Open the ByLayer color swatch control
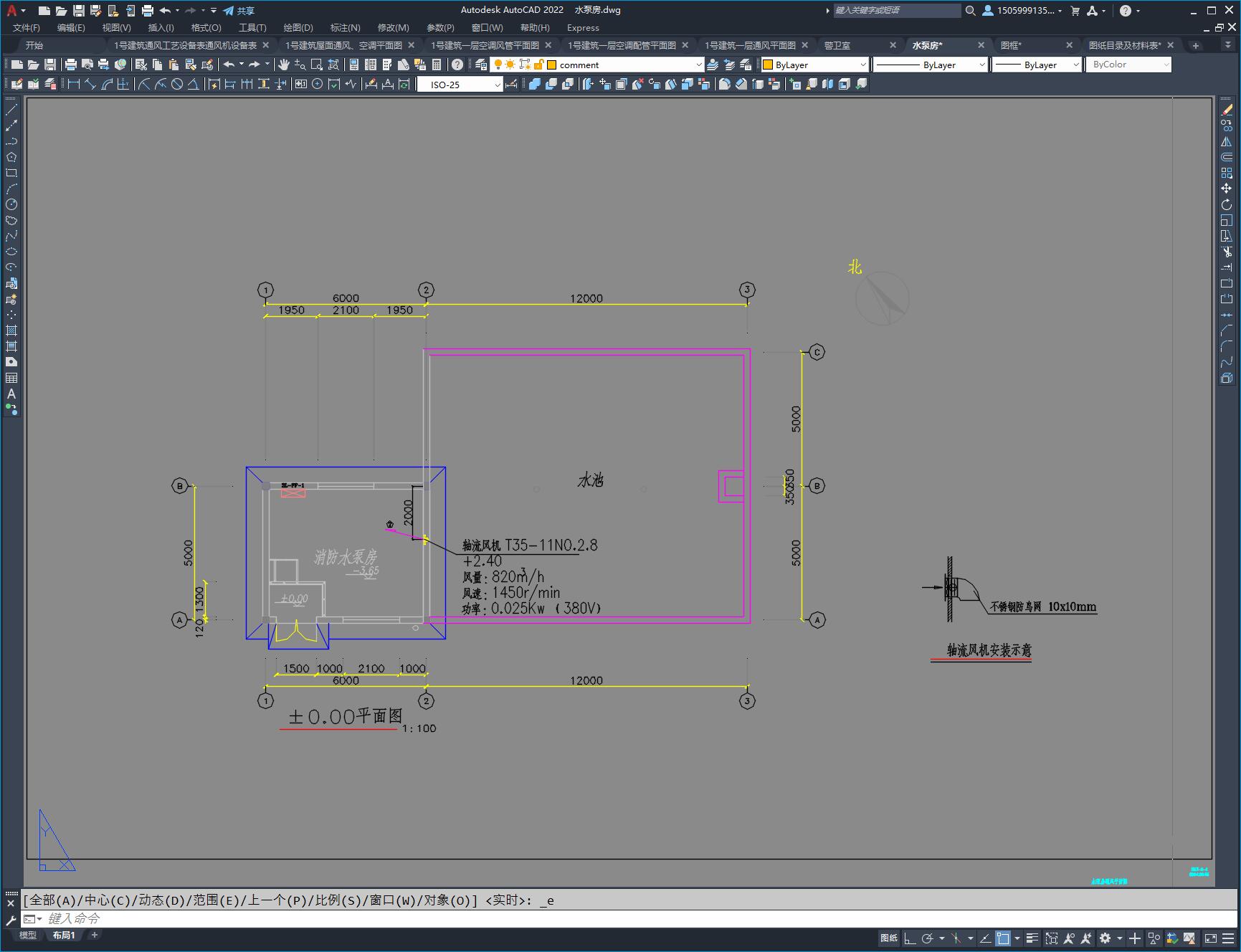This screenshot has height=952, width=1241. pyautogui.click(x=814, y=65)
